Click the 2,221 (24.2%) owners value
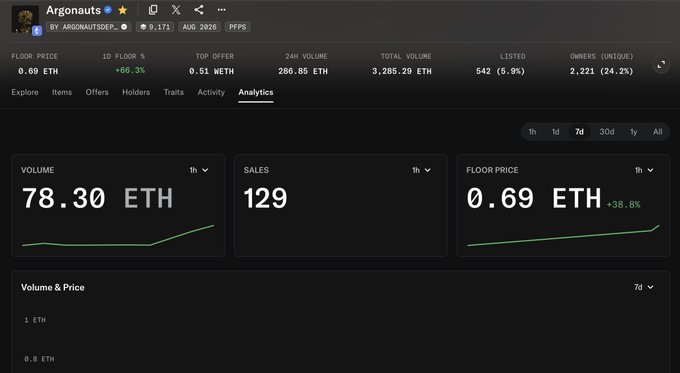Viewport: 680px width, 373px height. (602, 71)
